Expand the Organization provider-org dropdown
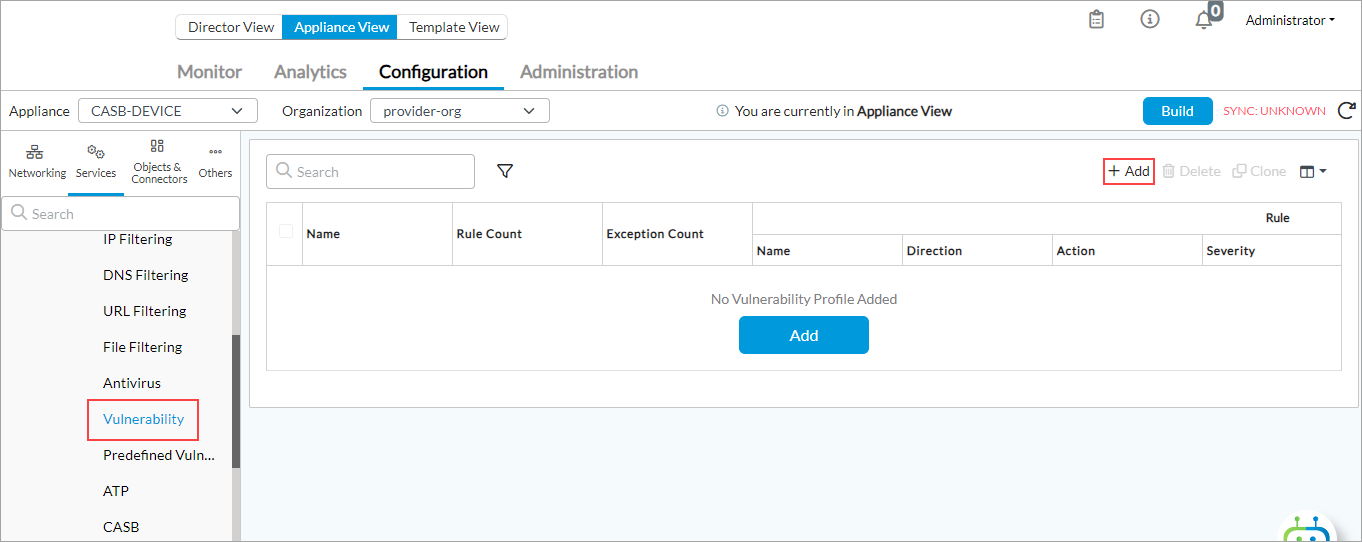The height and width of the screenshot is (542, 1362). [x=459, y=111]
